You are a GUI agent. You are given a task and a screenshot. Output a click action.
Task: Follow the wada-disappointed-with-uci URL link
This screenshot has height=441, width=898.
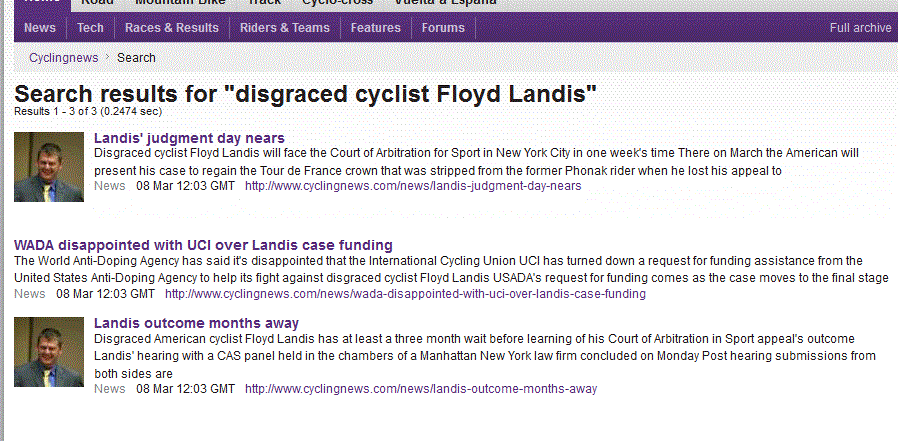coord(405,294)
